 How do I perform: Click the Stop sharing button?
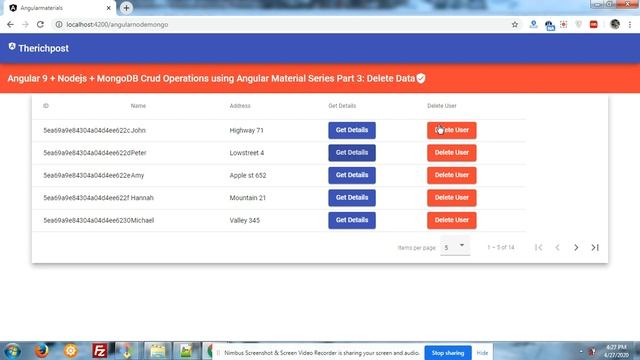pos(448,353)
